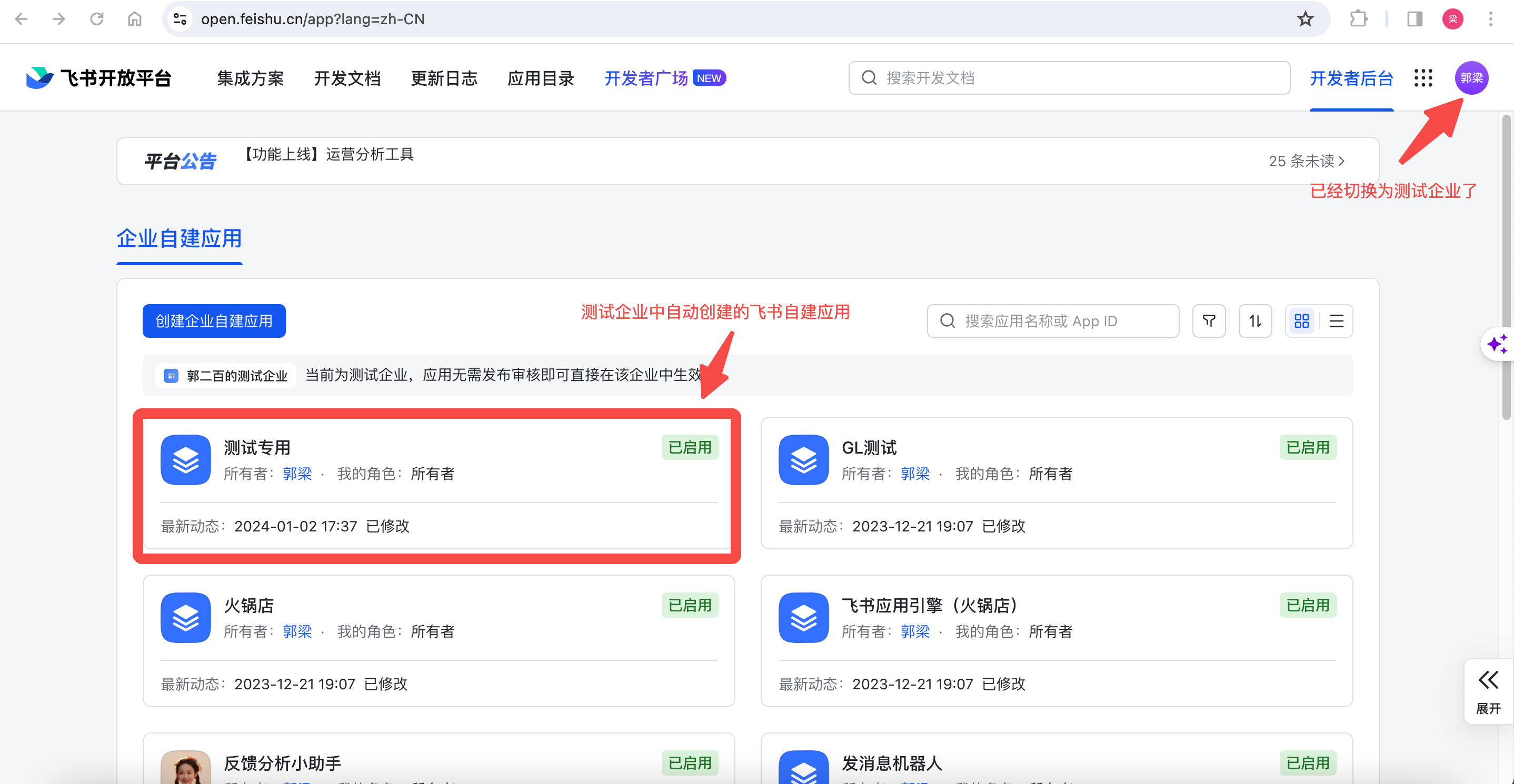This screenshot has height=784, width=1514.
Task: Focus the 搜索应用名称或 App ID field
Action: [x=1053, y=320]
